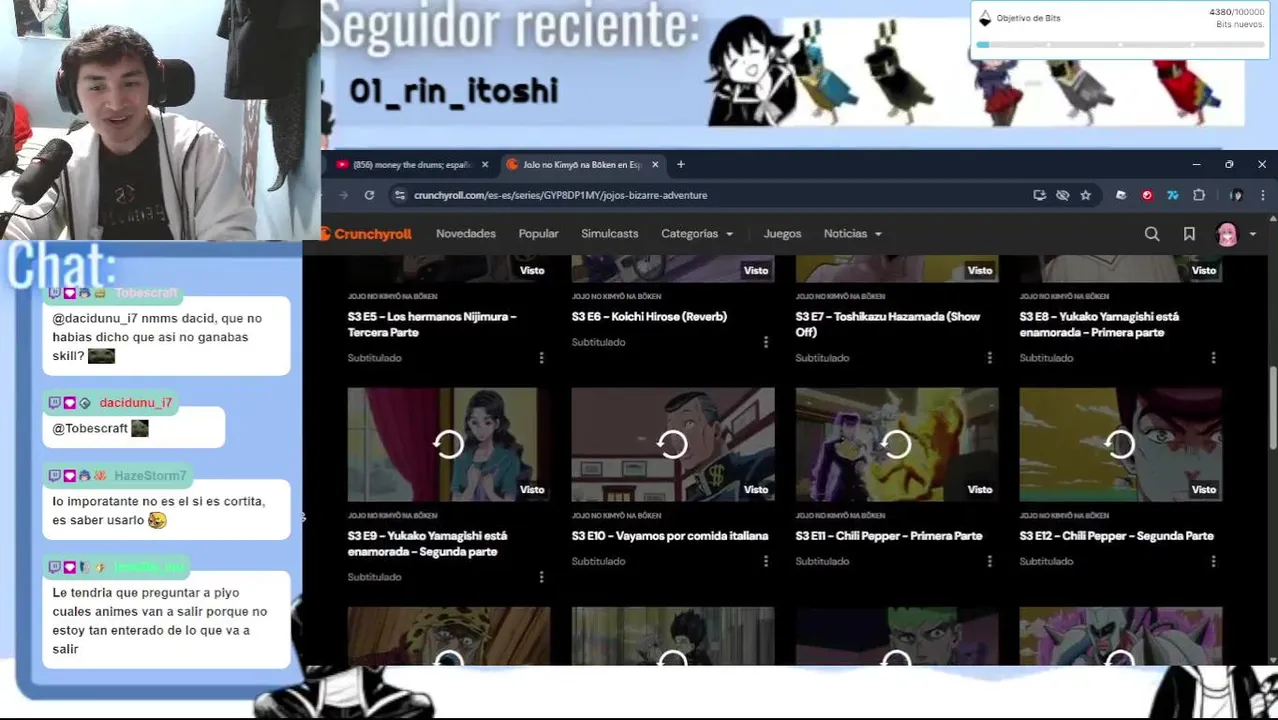Open the Novedades menu item
The width and height of the screenshot is (1278, 720).
coord(466,234)
